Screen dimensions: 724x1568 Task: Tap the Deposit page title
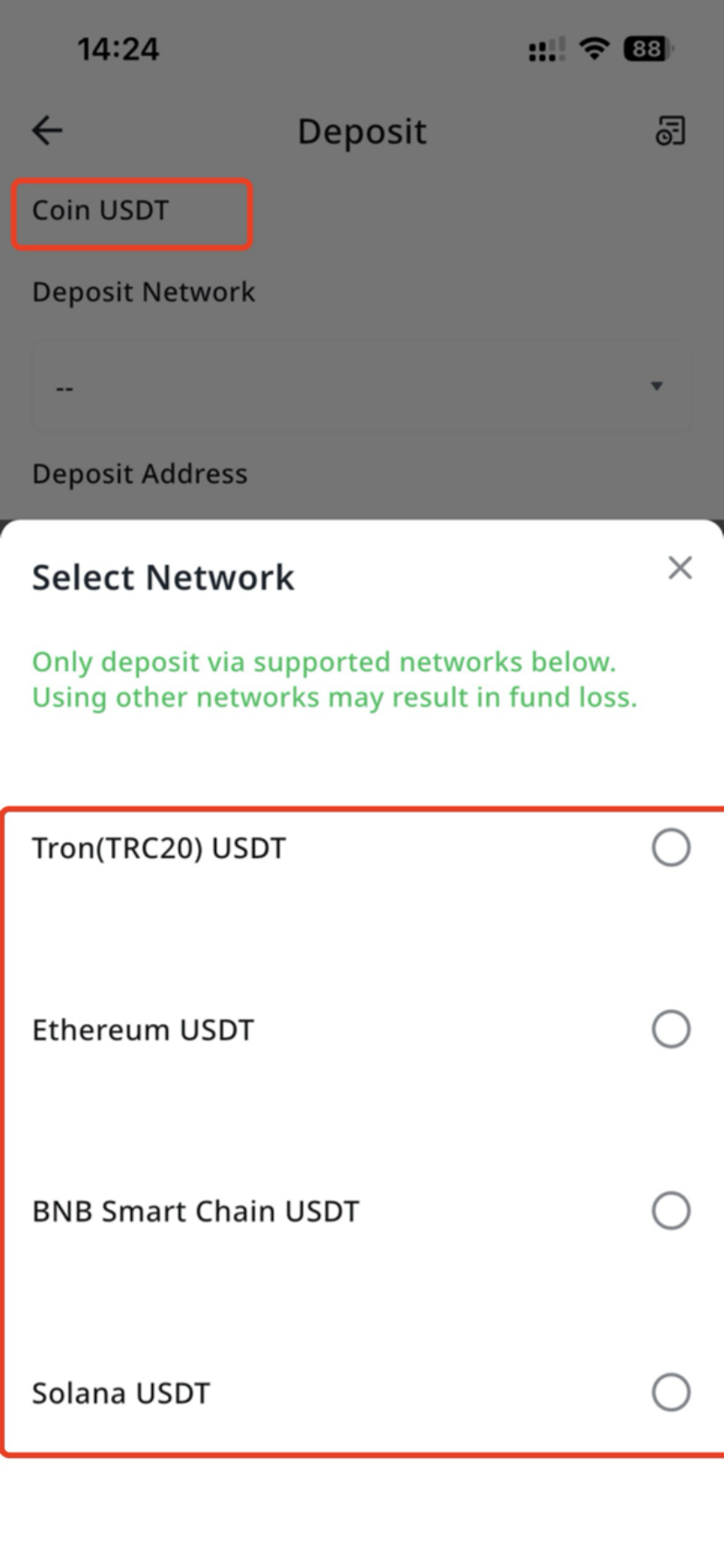(362, 132)
